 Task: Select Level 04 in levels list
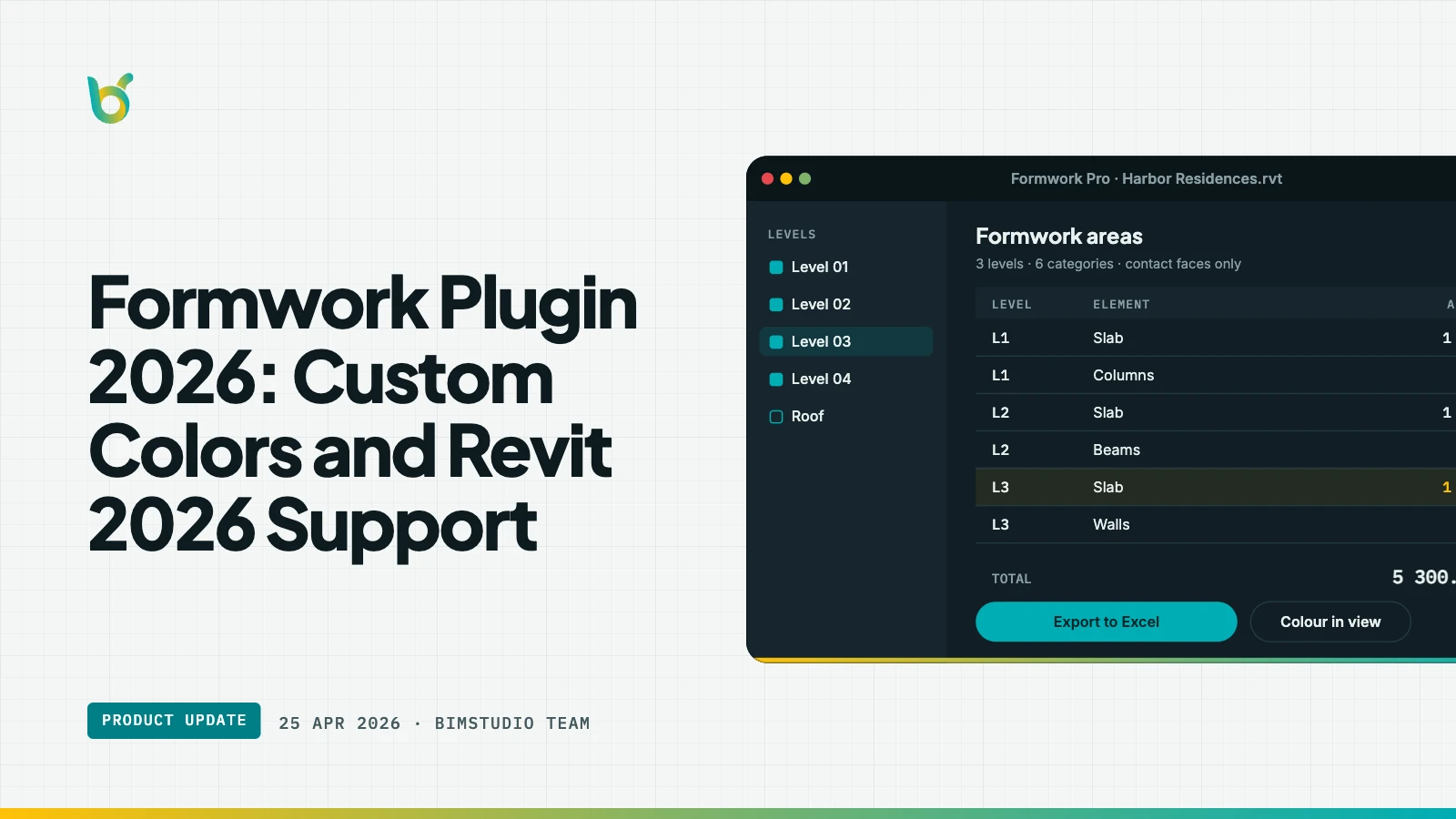(x=846, y=379)
